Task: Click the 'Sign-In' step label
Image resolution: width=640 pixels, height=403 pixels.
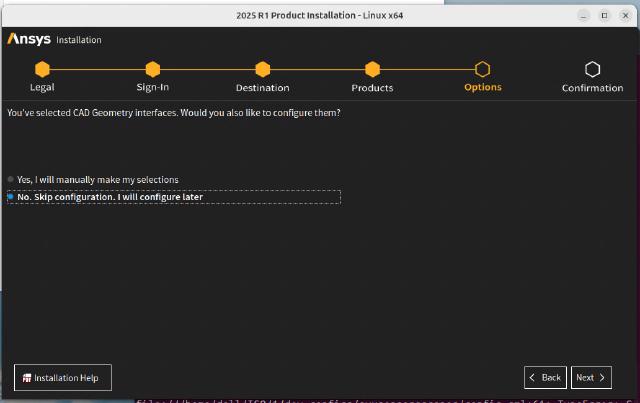Action: tap(153, 87)
